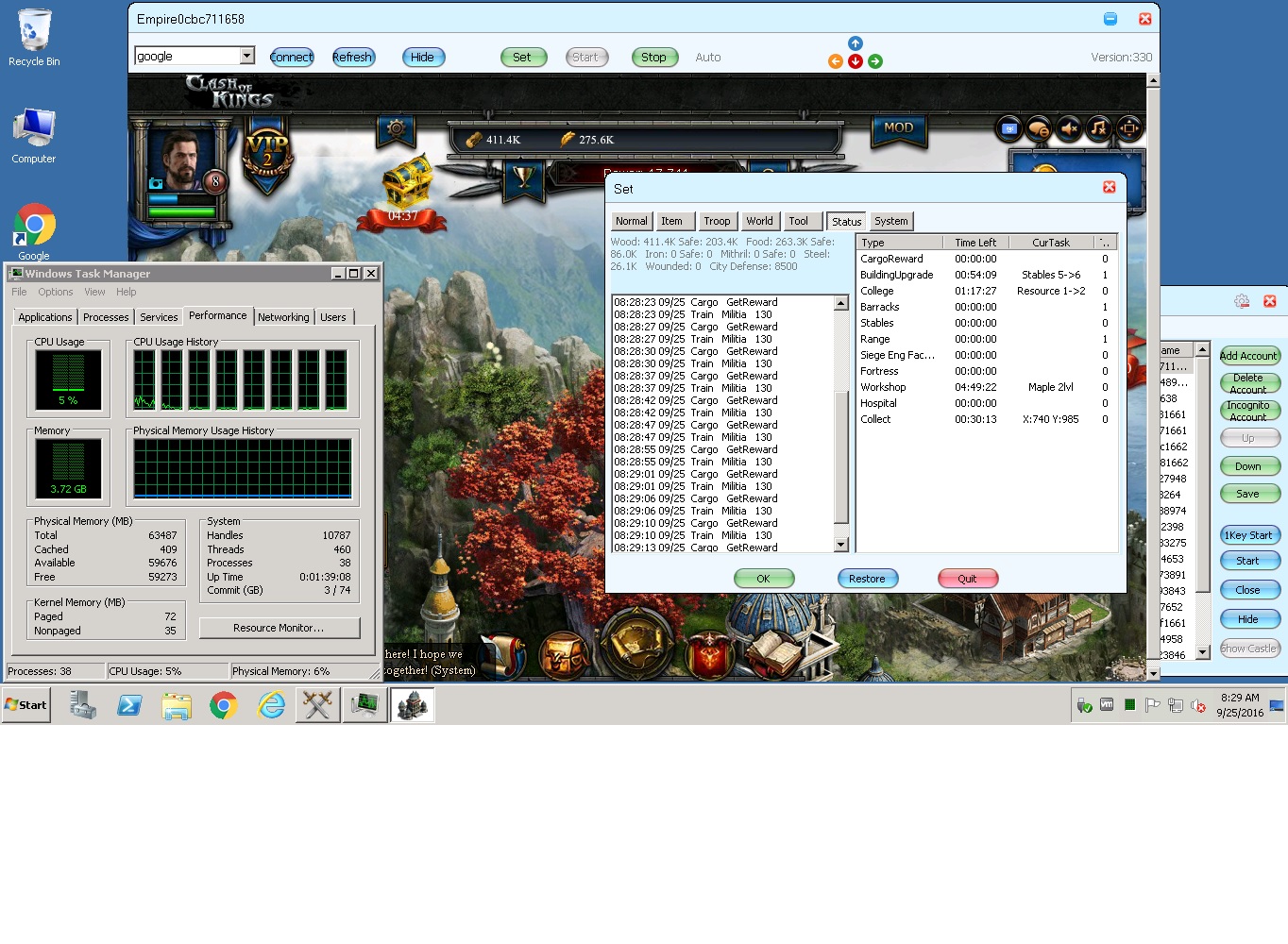Click the Time Left column header
This screenshot has height=944, width=1288.
[974, 243]
